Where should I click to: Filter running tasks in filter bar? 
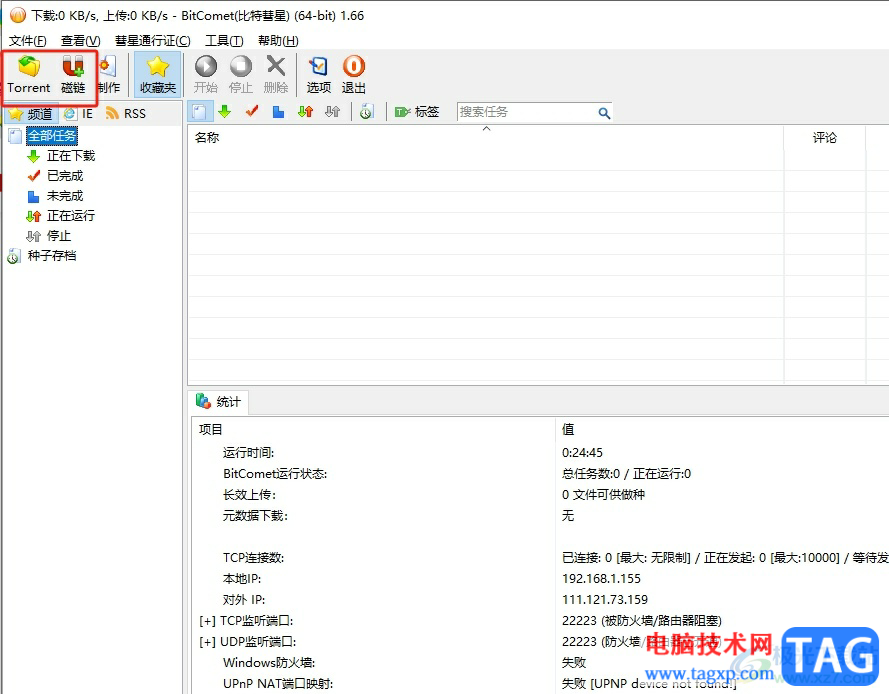click(x=306, y=112)
